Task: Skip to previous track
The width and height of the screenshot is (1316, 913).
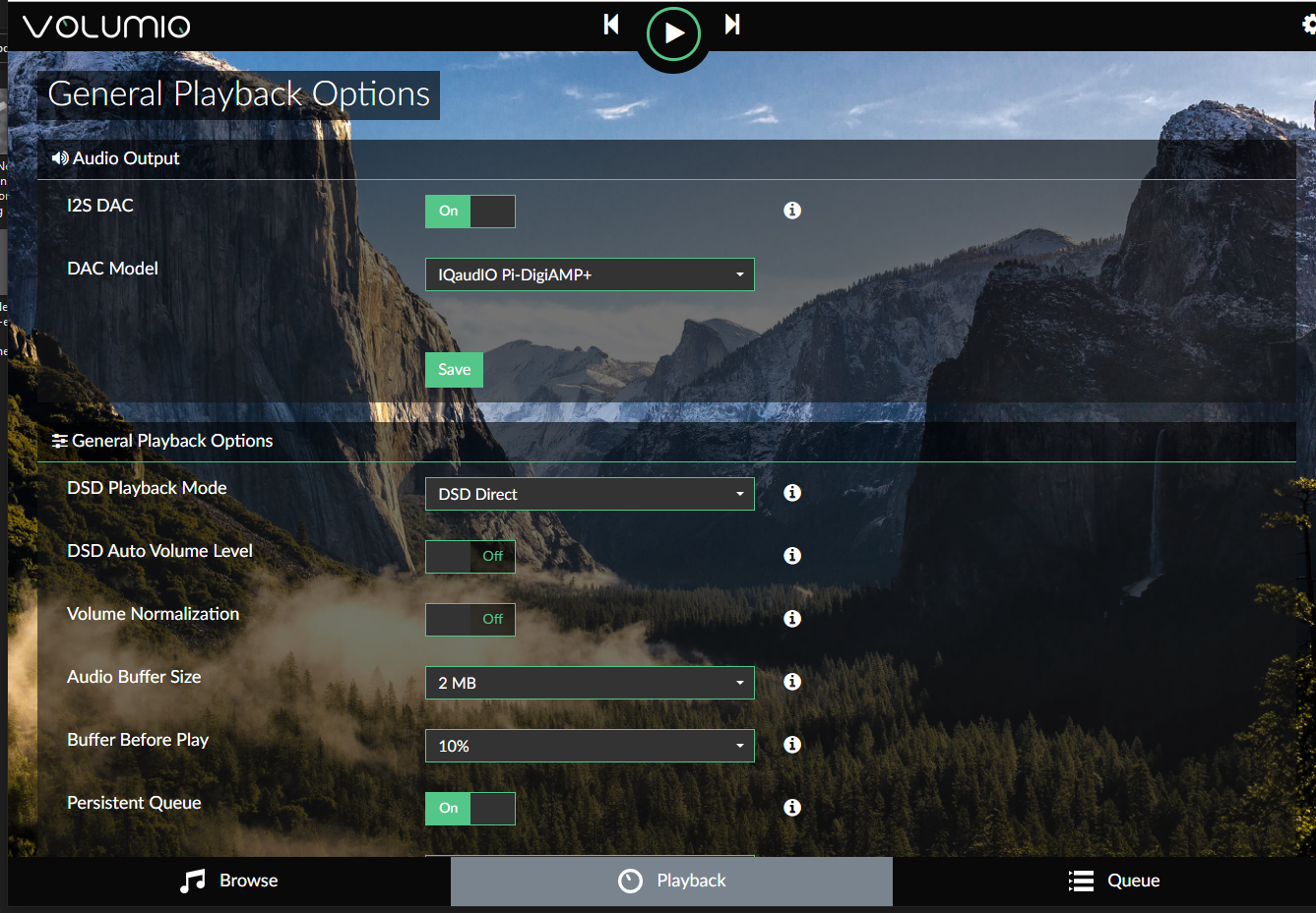Action: pos(611,25)
